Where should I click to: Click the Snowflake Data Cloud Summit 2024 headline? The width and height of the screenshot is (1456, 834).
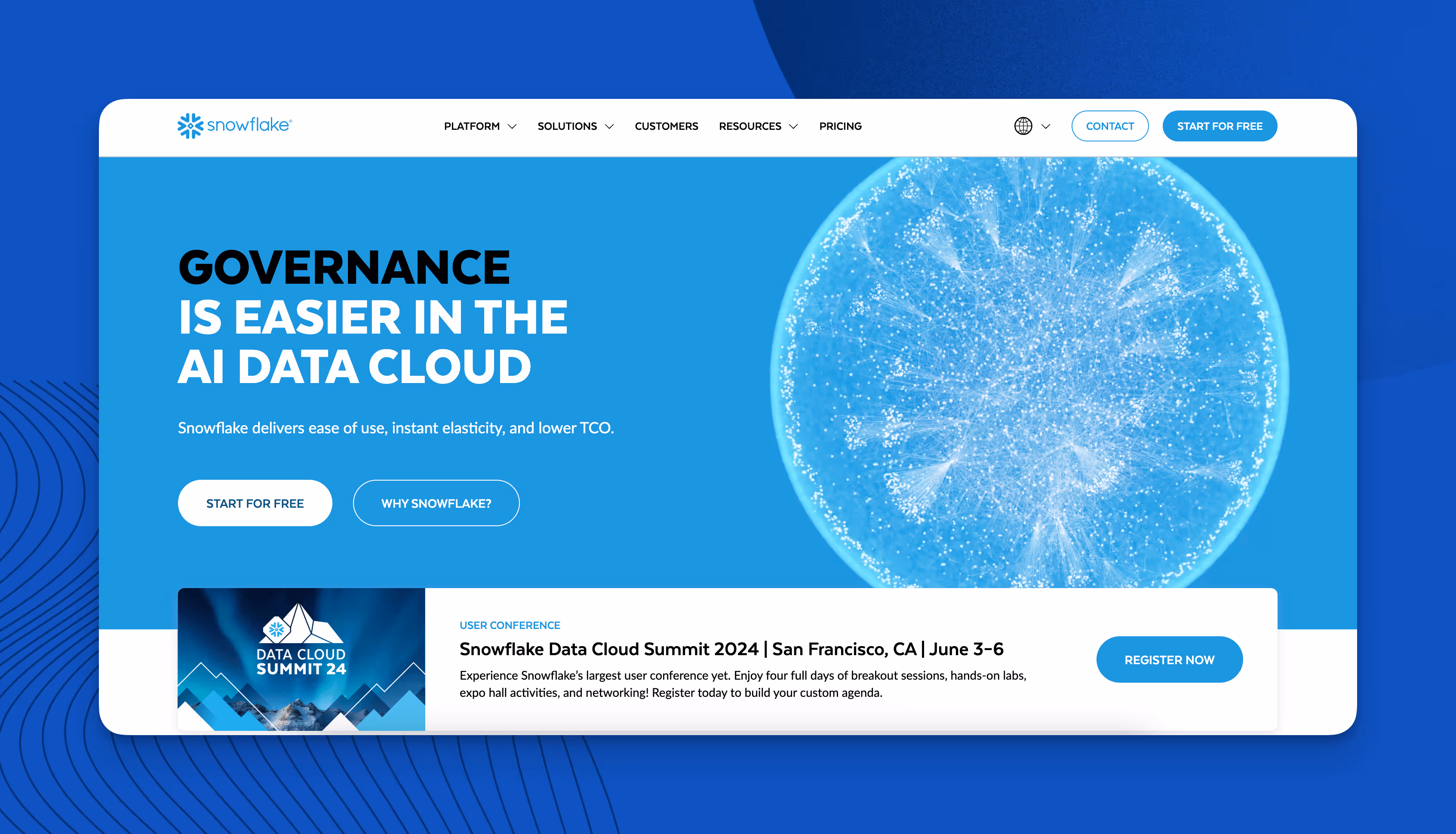(731, 649)
